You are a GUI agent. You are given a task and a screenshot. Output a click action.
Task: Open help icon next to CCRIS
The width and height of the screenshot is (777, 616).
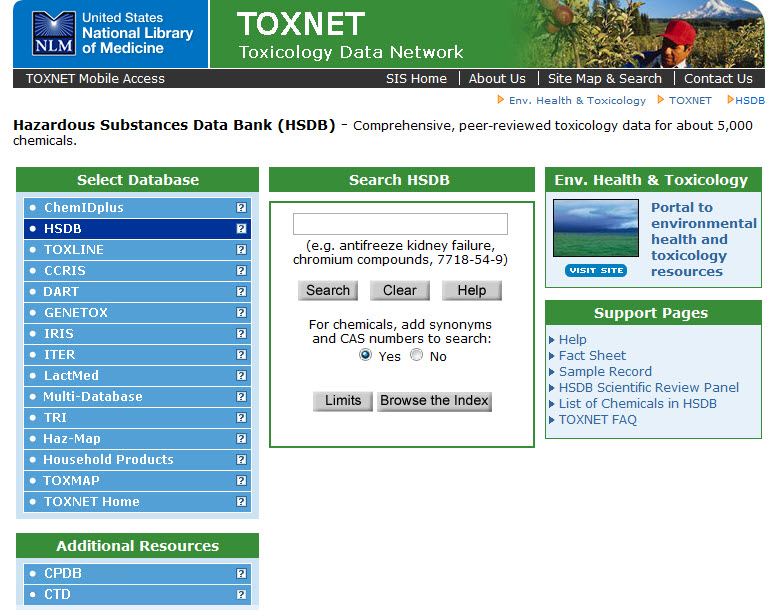pyautogui.click(x=241, y=271)
